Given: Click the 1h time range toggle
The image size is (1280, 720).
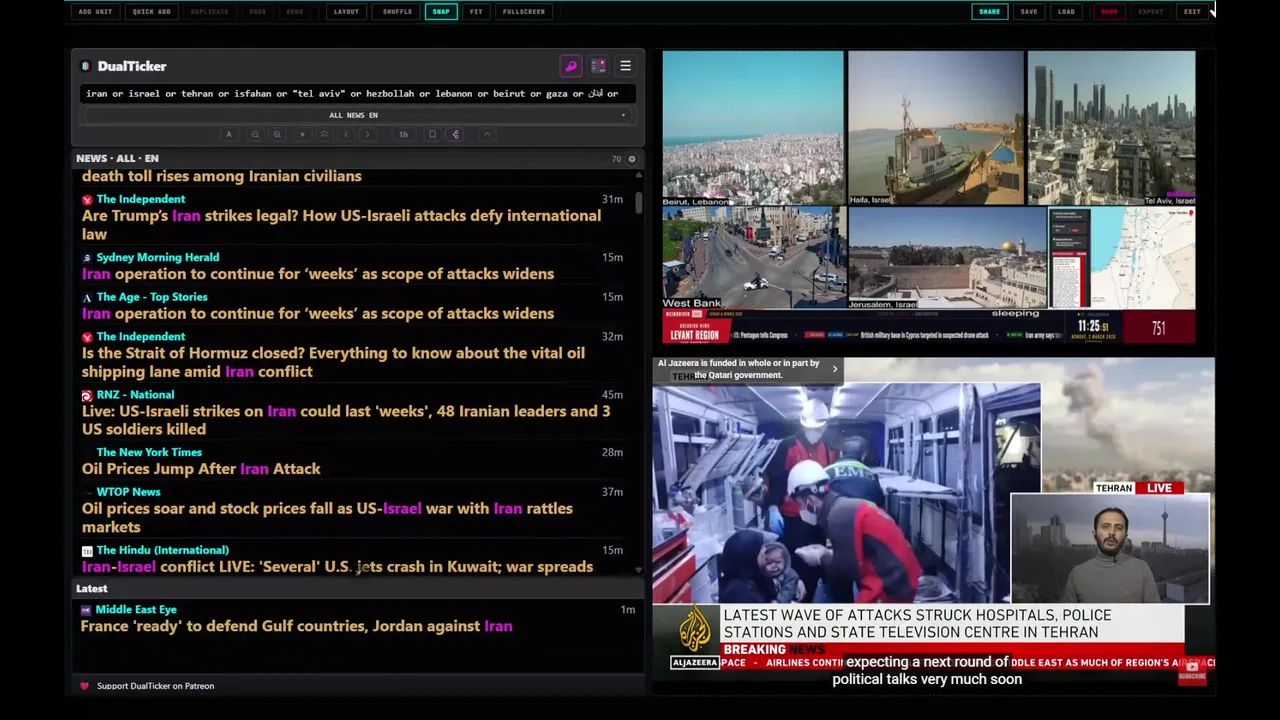Looking at the screenshot, I should tap(403, 134).
